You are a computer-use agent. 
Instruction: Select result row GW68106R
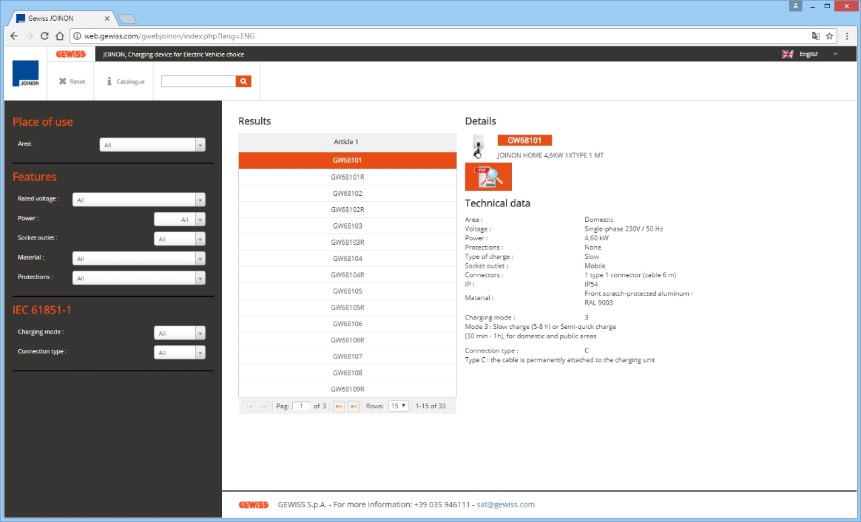tap(347, 340)
